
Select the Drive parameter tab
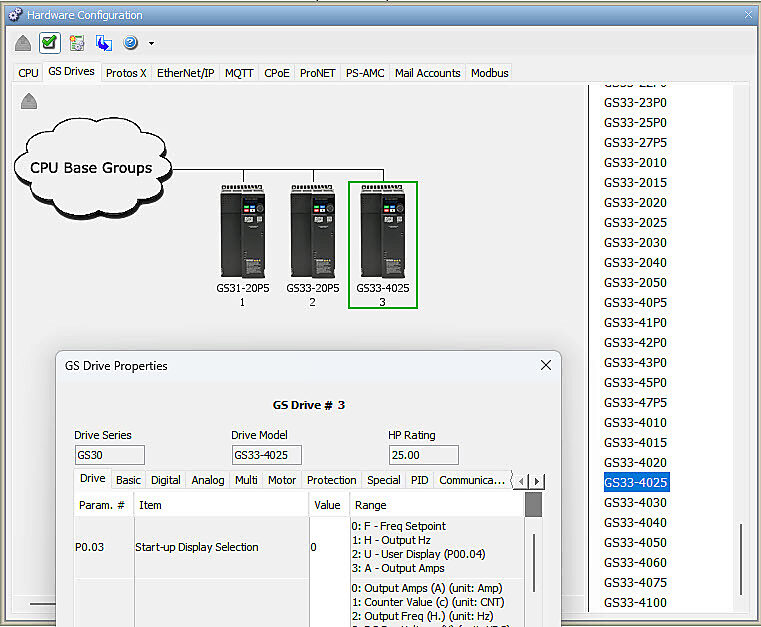pos(93,478)
